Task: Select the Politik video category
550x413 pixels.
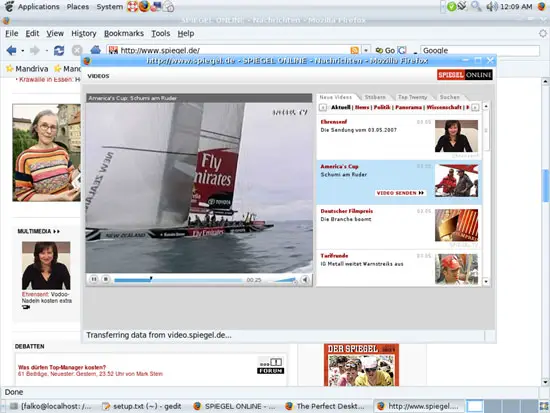Action: point(382,107)
